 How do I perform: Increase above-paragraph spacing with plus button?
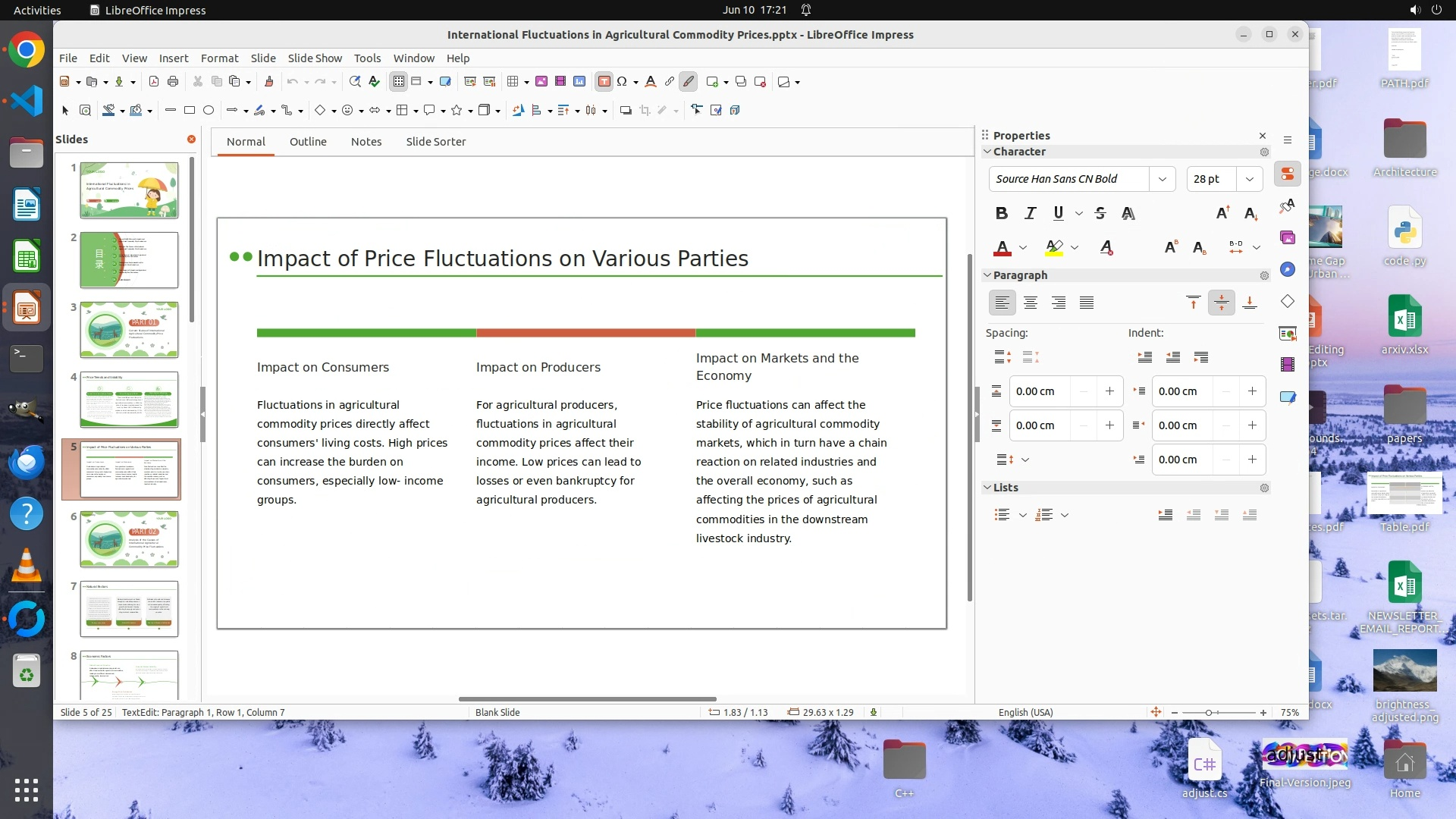pyautogui.click(x=1109, y=391)
